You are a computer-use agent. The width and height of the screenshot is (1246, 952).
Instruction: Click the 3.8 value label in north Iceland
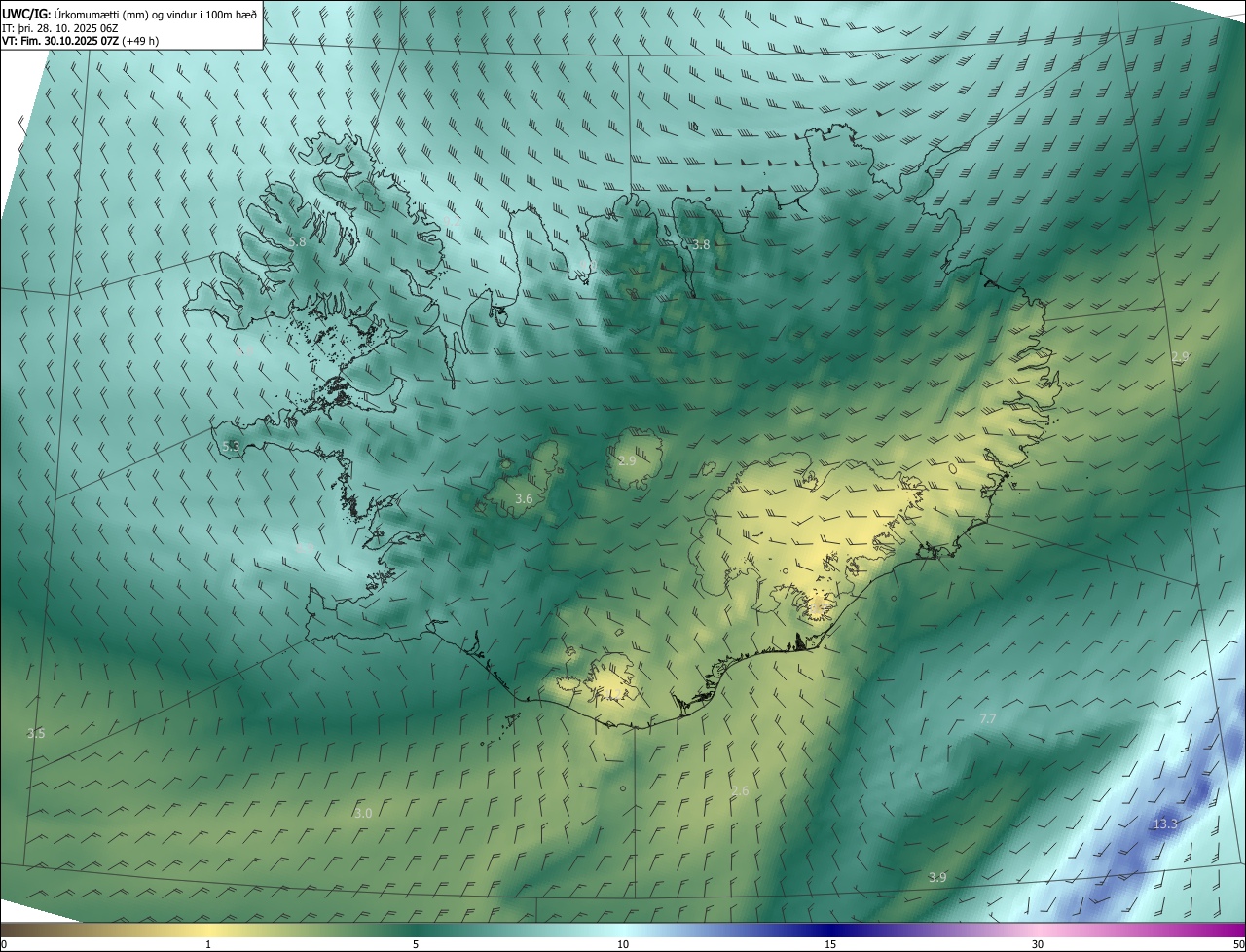(x=701, y=245)
